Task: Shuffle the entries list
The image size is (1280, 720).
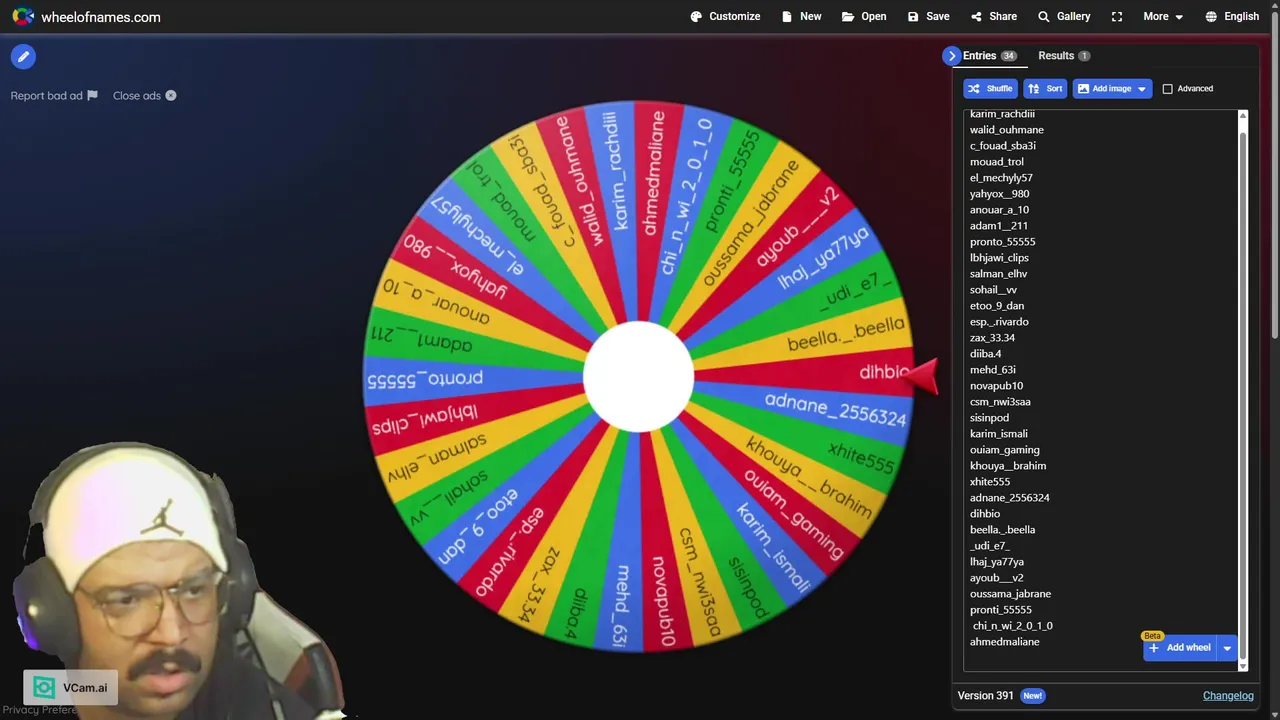Action: click(x=990, y=88)
